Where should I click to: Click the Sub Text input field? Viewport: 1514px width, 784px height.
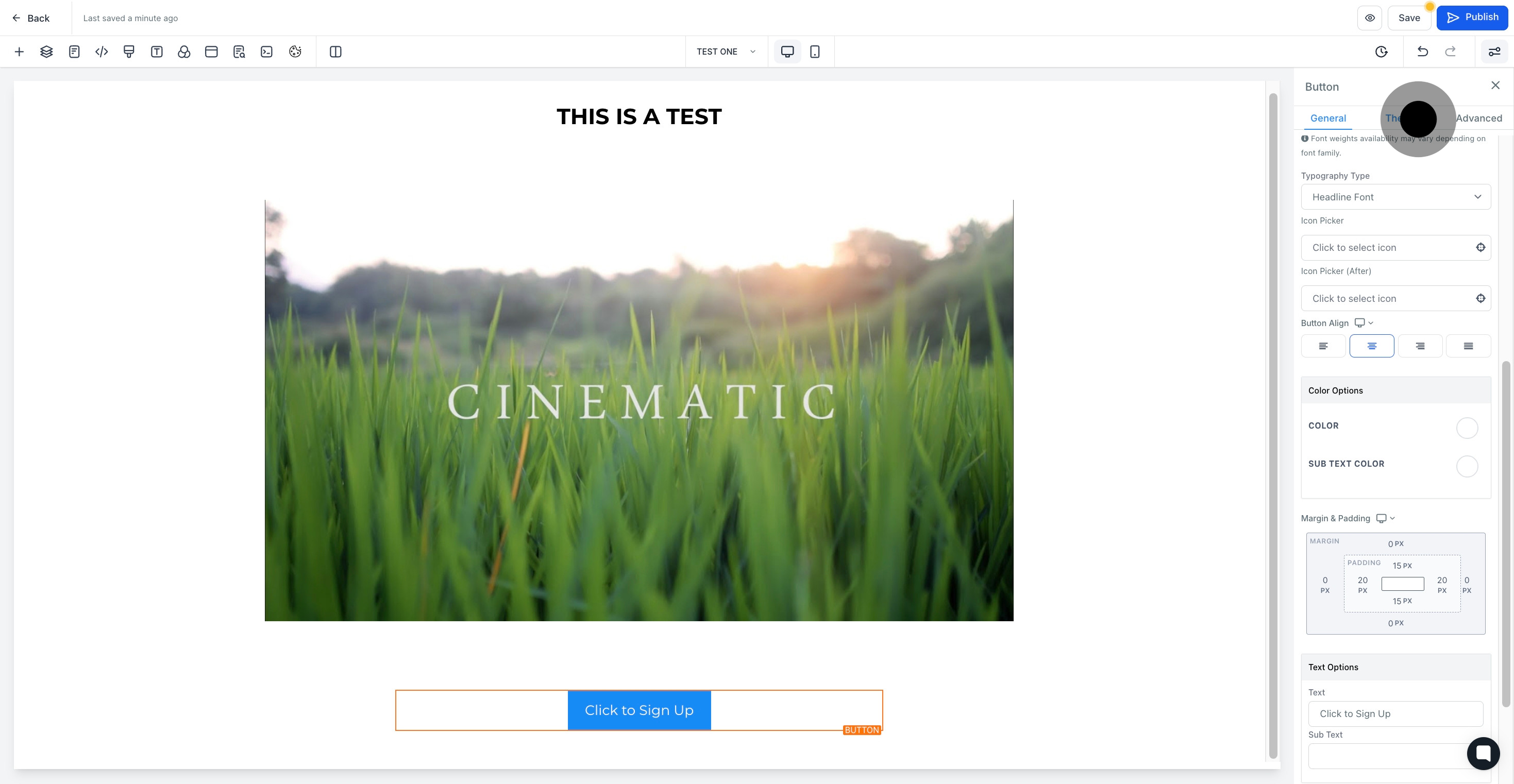coord(1395,756)
